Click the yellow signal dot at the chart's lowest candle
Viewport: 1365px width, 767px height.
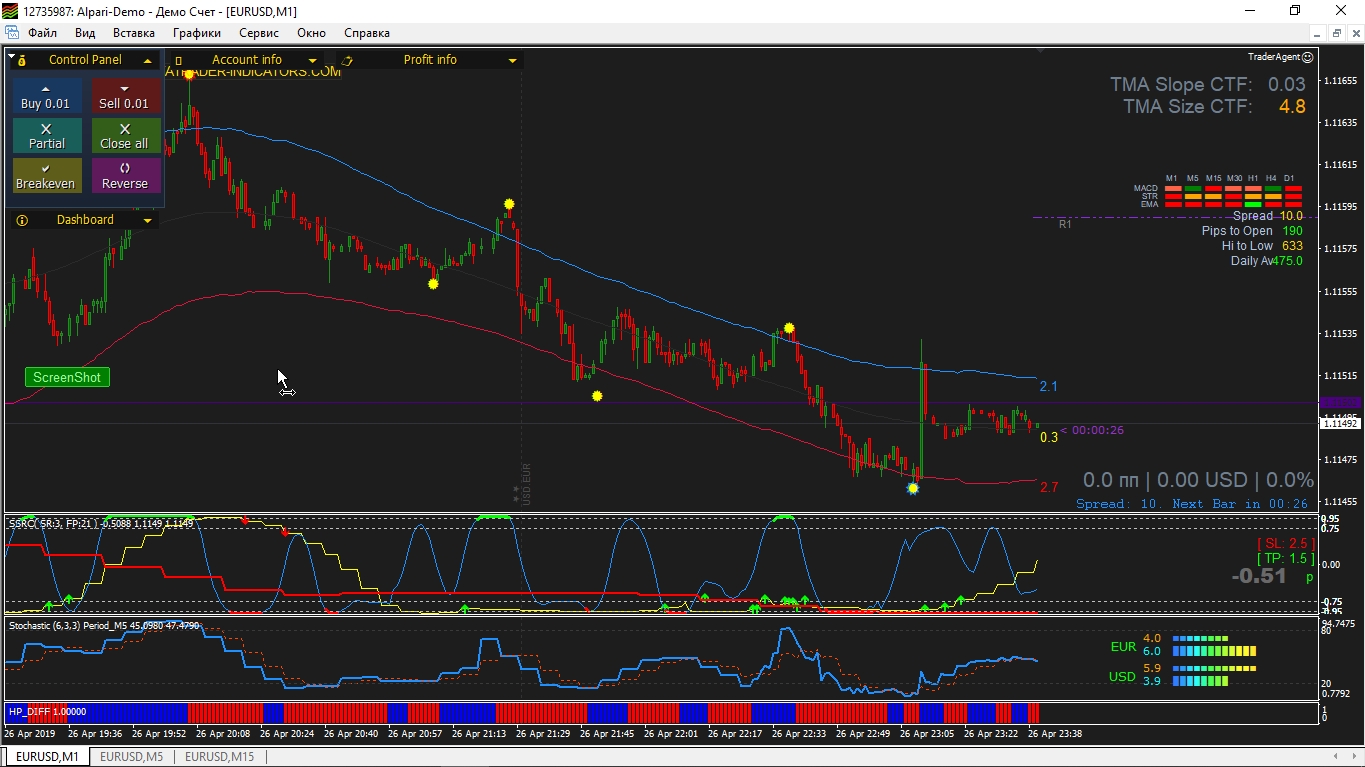(x=913, y=489)
